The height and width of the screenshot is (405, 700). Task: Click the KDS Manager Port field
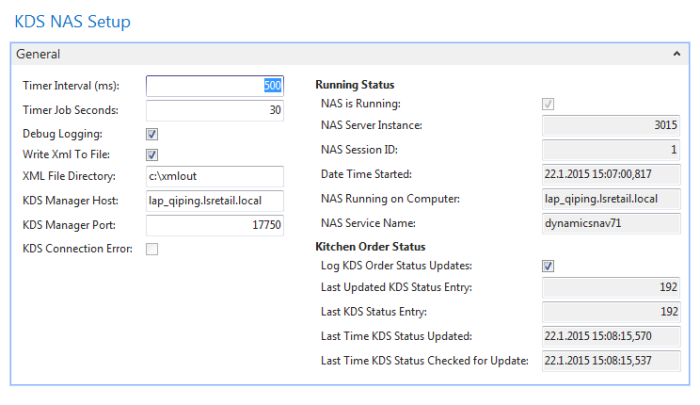coord(215,225)
